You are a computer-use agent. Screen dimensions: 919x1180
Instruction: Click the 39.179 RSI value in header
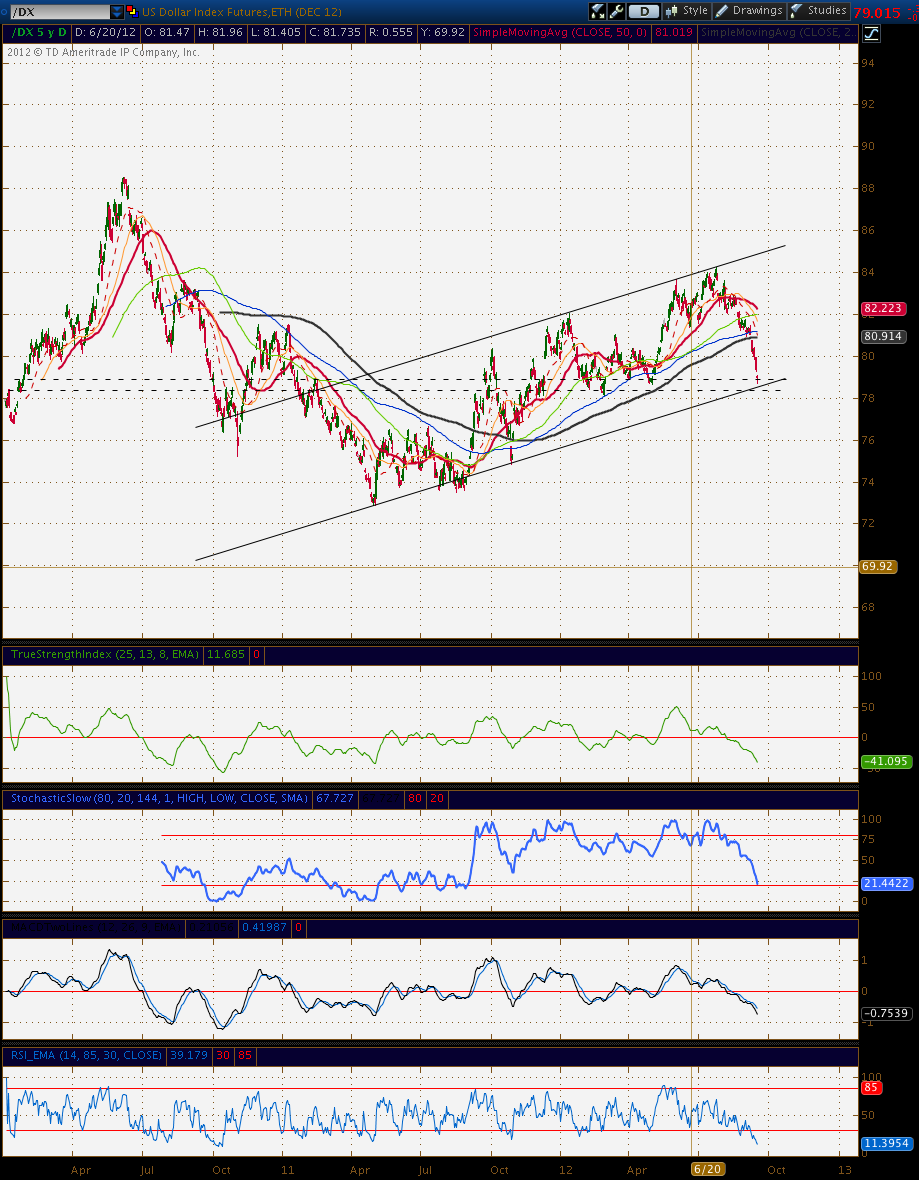click(x=188, y=1056)
